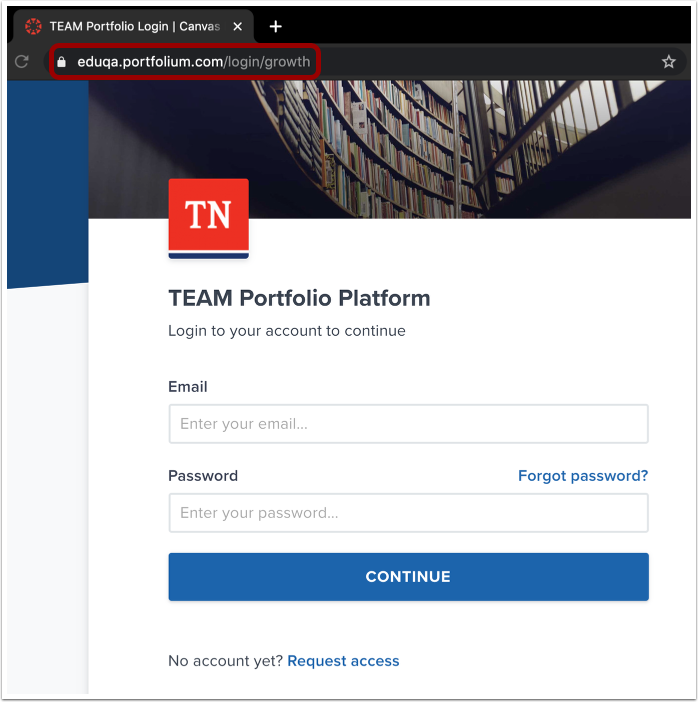The width and height of the screenshot is (698, 702).
Task: Focus the Password input field
Action: click(408, 513)
